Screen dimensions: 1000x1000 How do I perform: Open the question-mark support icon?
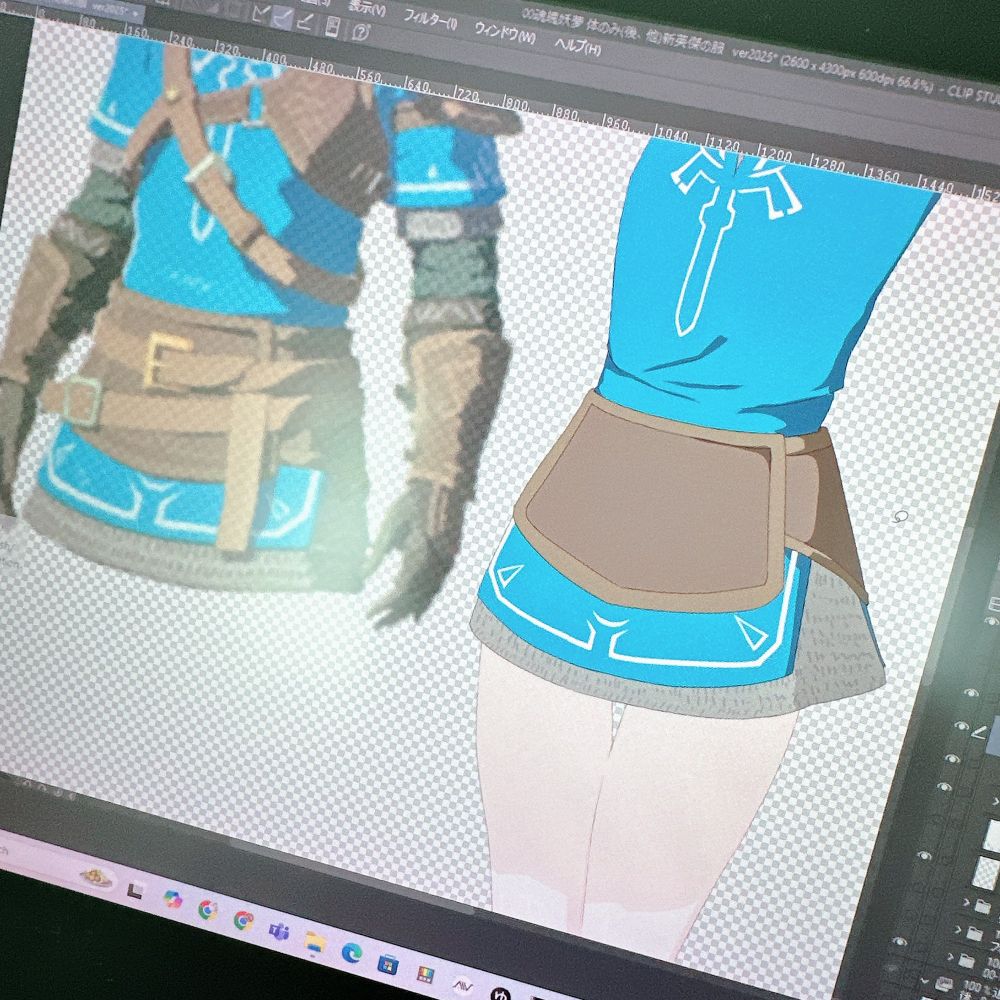tap(361, 31)
